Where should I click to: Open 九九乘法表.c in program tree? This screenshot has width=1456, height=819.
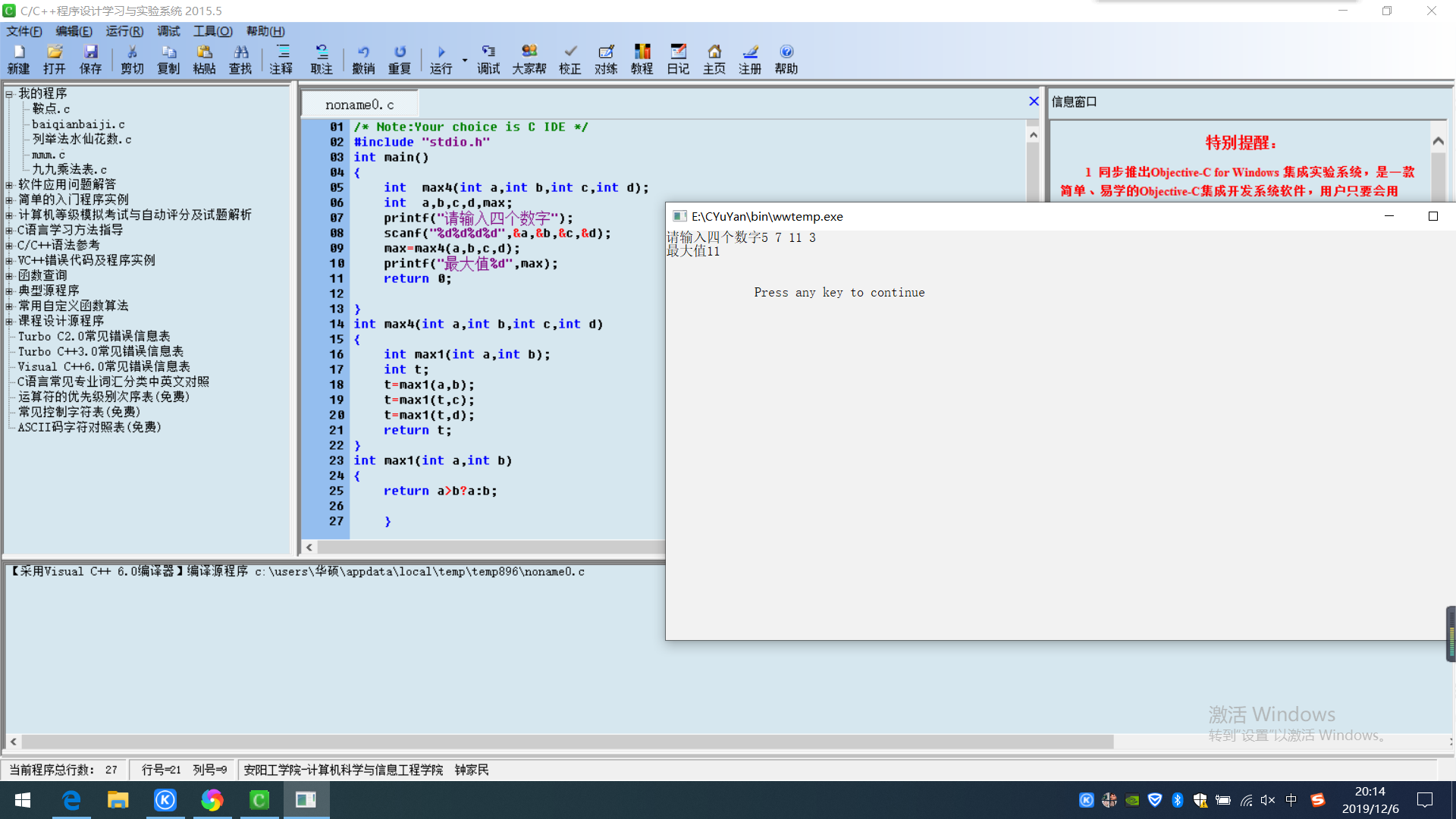pyautogui.click(x=69, y=170)
